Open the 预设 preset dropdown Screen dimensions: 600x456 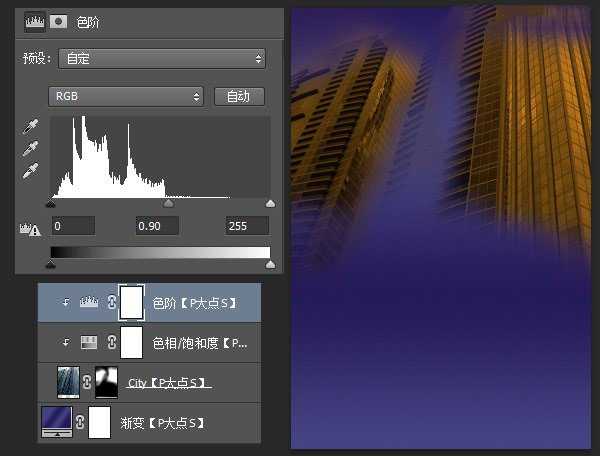point(161,59)
